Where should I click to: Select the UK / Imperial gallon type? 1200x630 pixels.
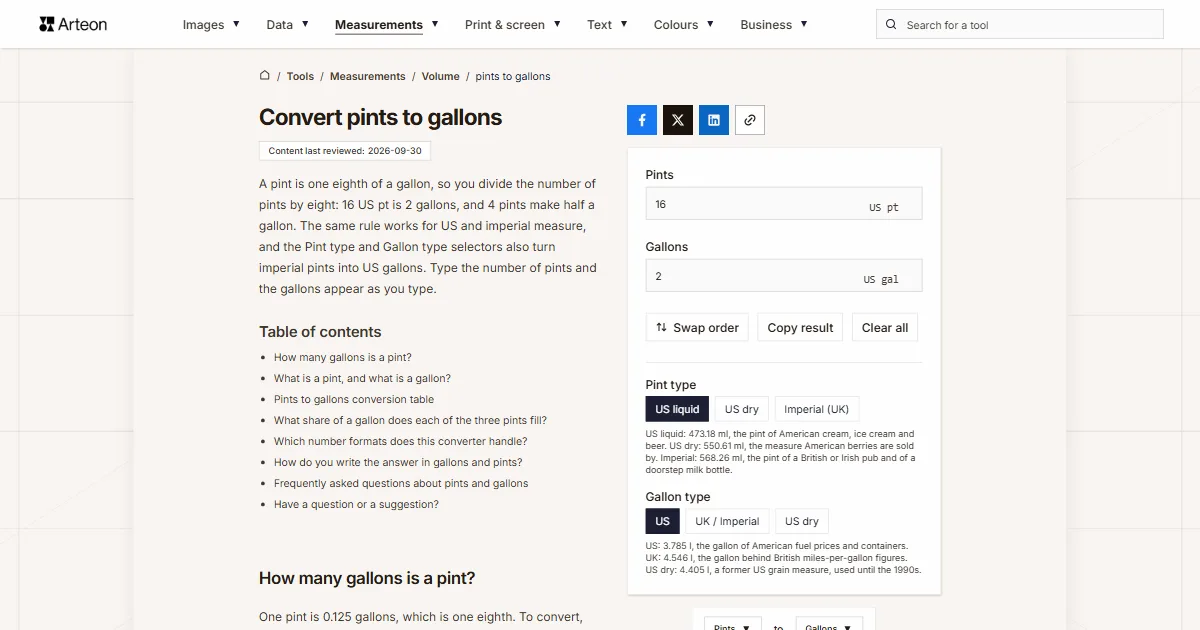[x=727, y=521]
